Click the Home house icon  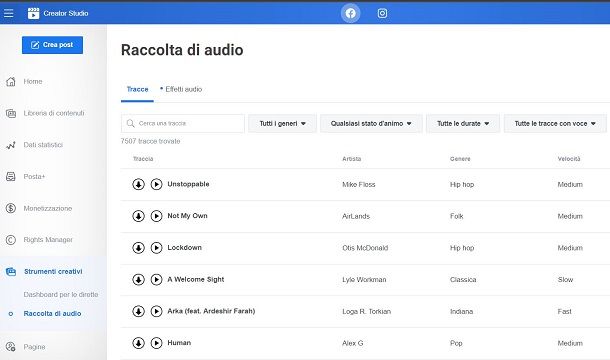point(11,81)
